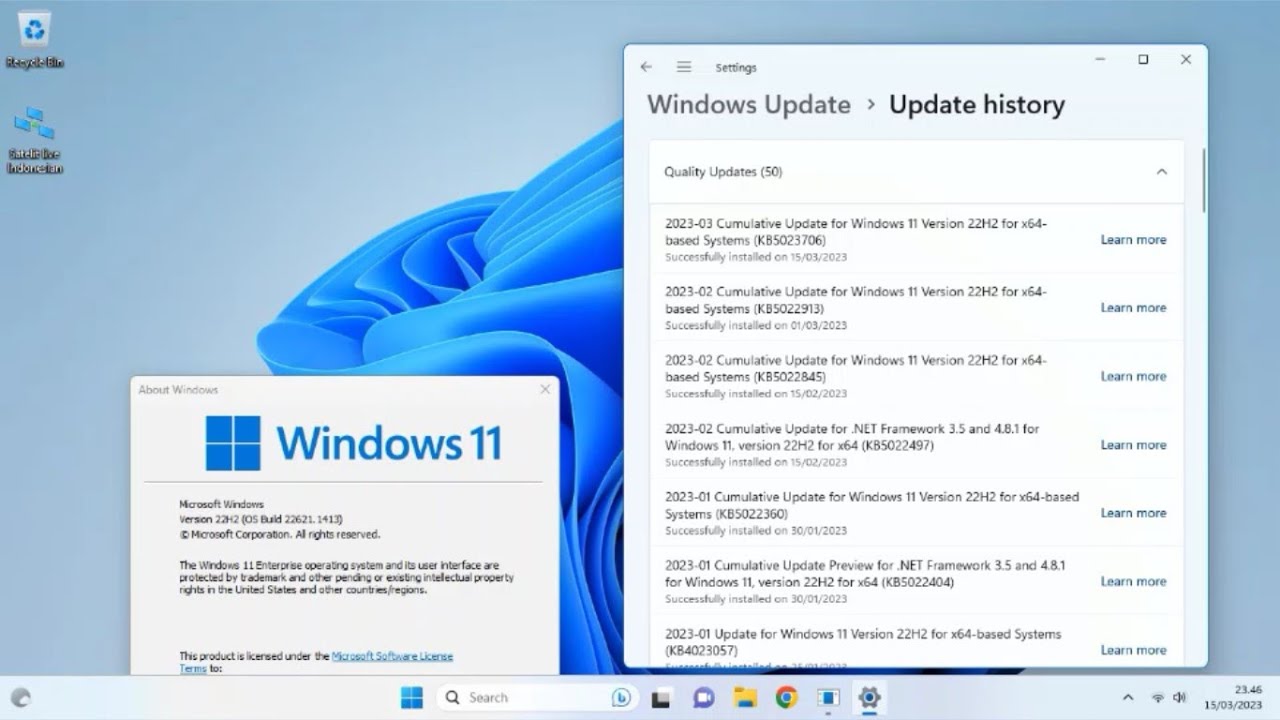Open the volume speaker tray icon
Viewport: 1280px width, 720px height.
click(x=1180, y=698)
